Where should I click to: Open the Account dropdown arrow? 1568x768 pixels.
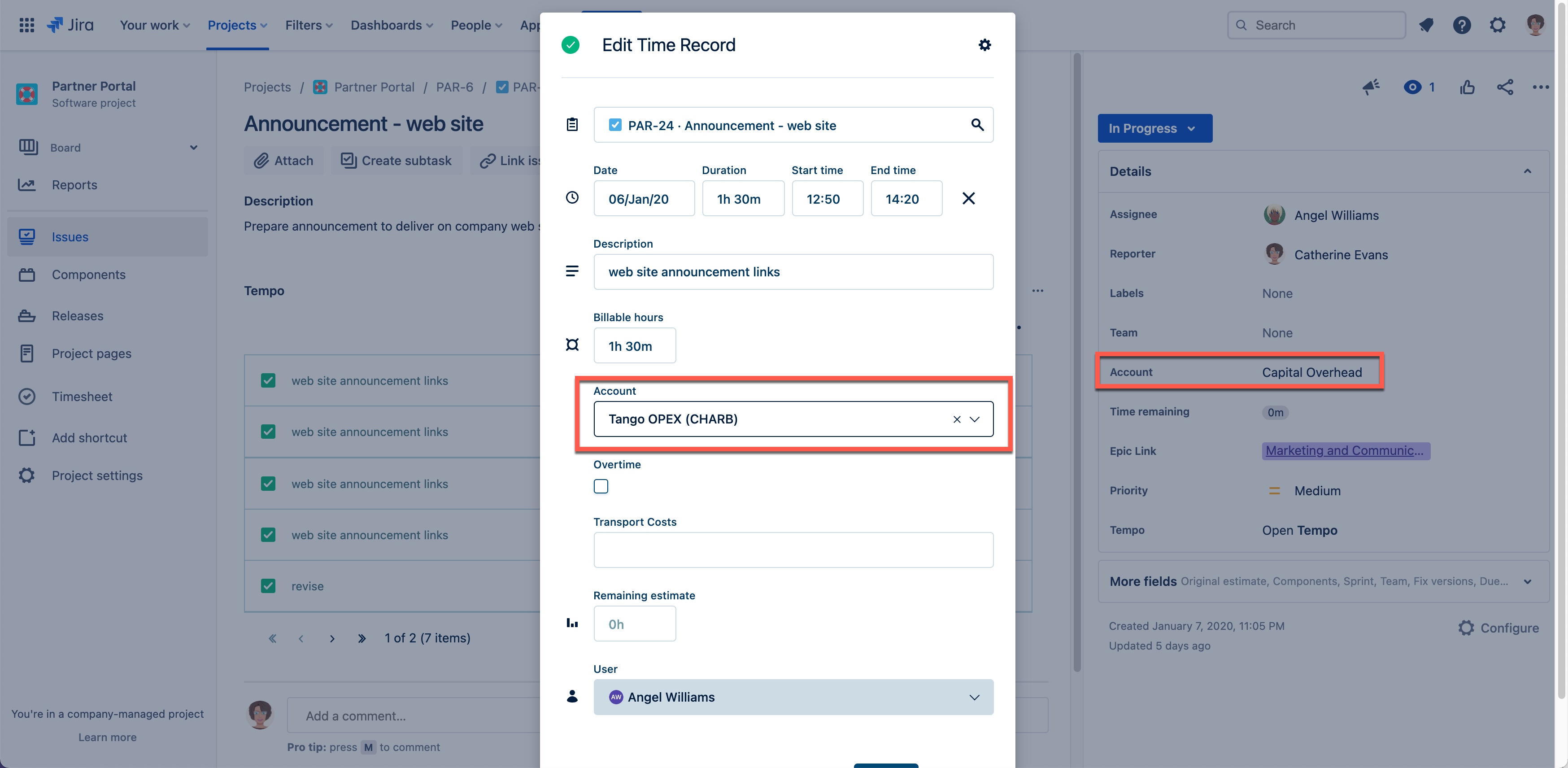(x=975, y=419)
